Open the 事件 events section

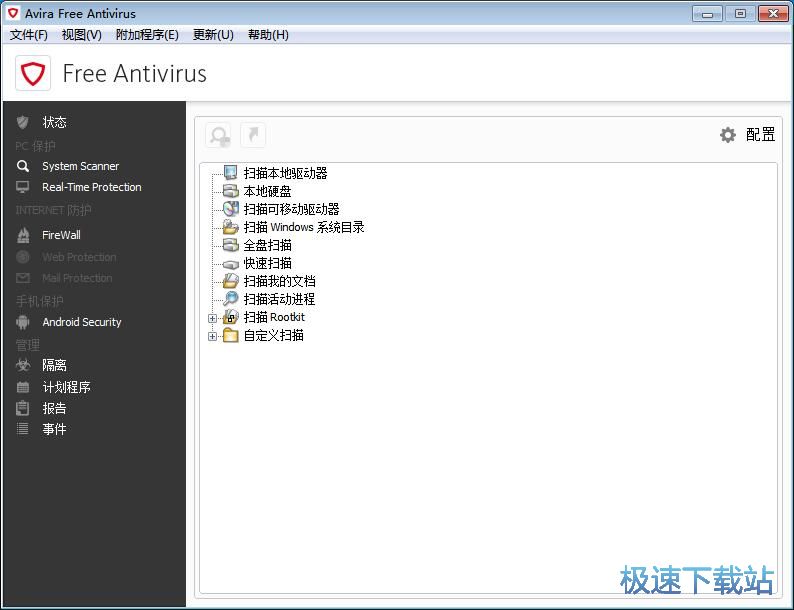pyautogui.click(x=54, y=429)
